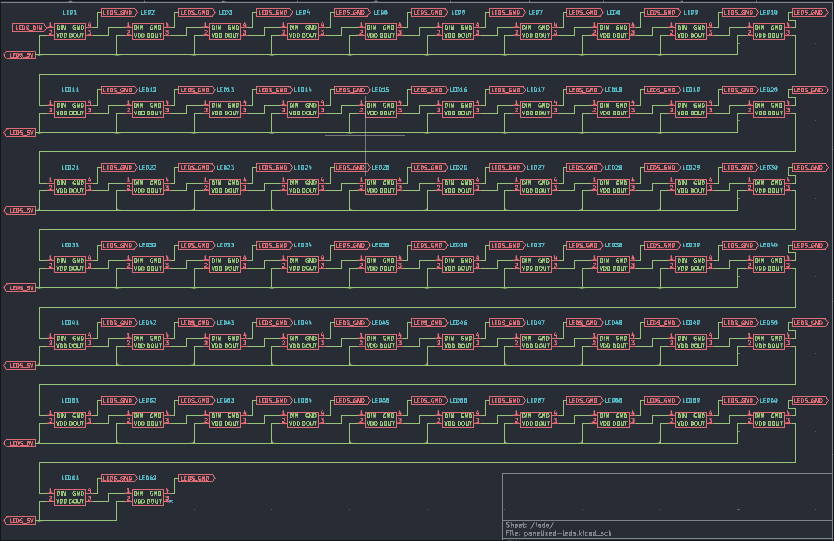Select LEDS_GND label wired to LED62 GND pin
834x541 pixels.
(197, 478)
